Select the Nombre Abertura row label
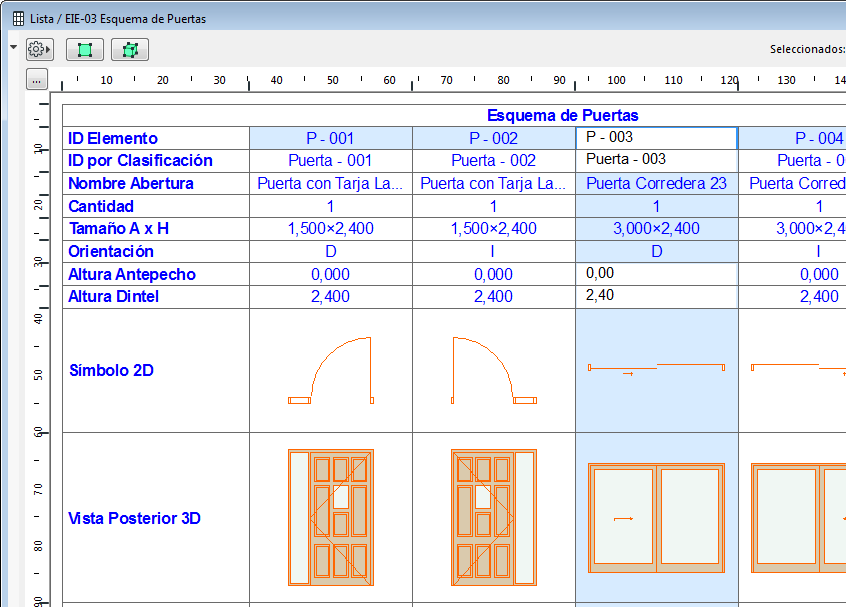846x607 pixels. 131,183
